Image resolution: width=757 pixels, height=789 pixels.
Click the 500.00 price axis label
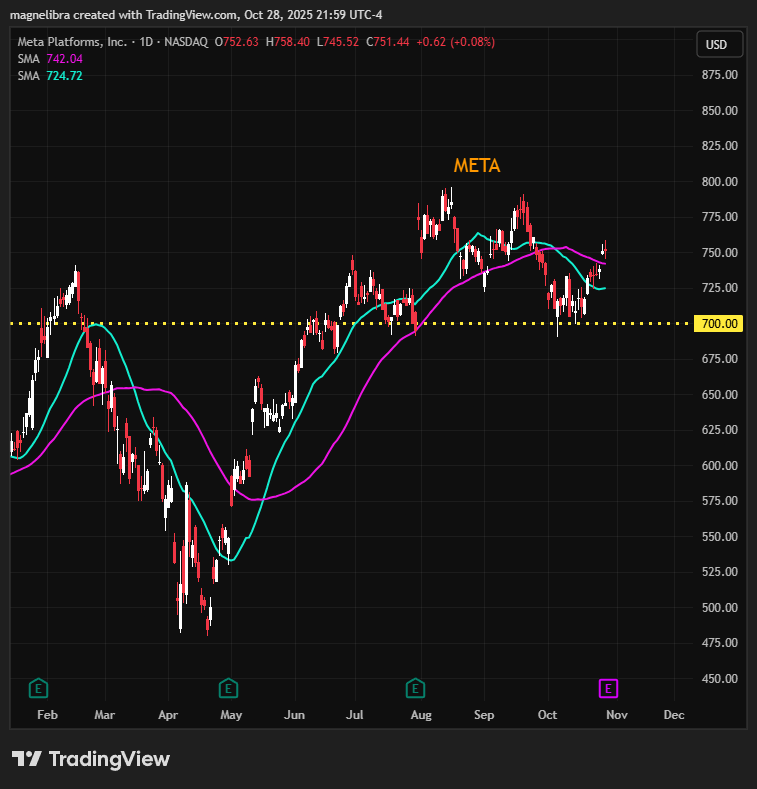720,607
